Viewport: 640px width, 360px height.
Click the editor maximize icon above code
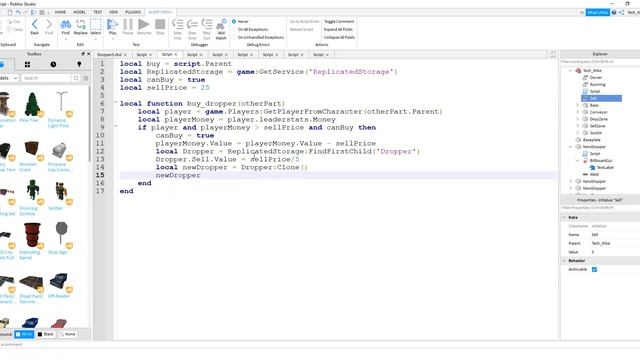tap(552, 54)
